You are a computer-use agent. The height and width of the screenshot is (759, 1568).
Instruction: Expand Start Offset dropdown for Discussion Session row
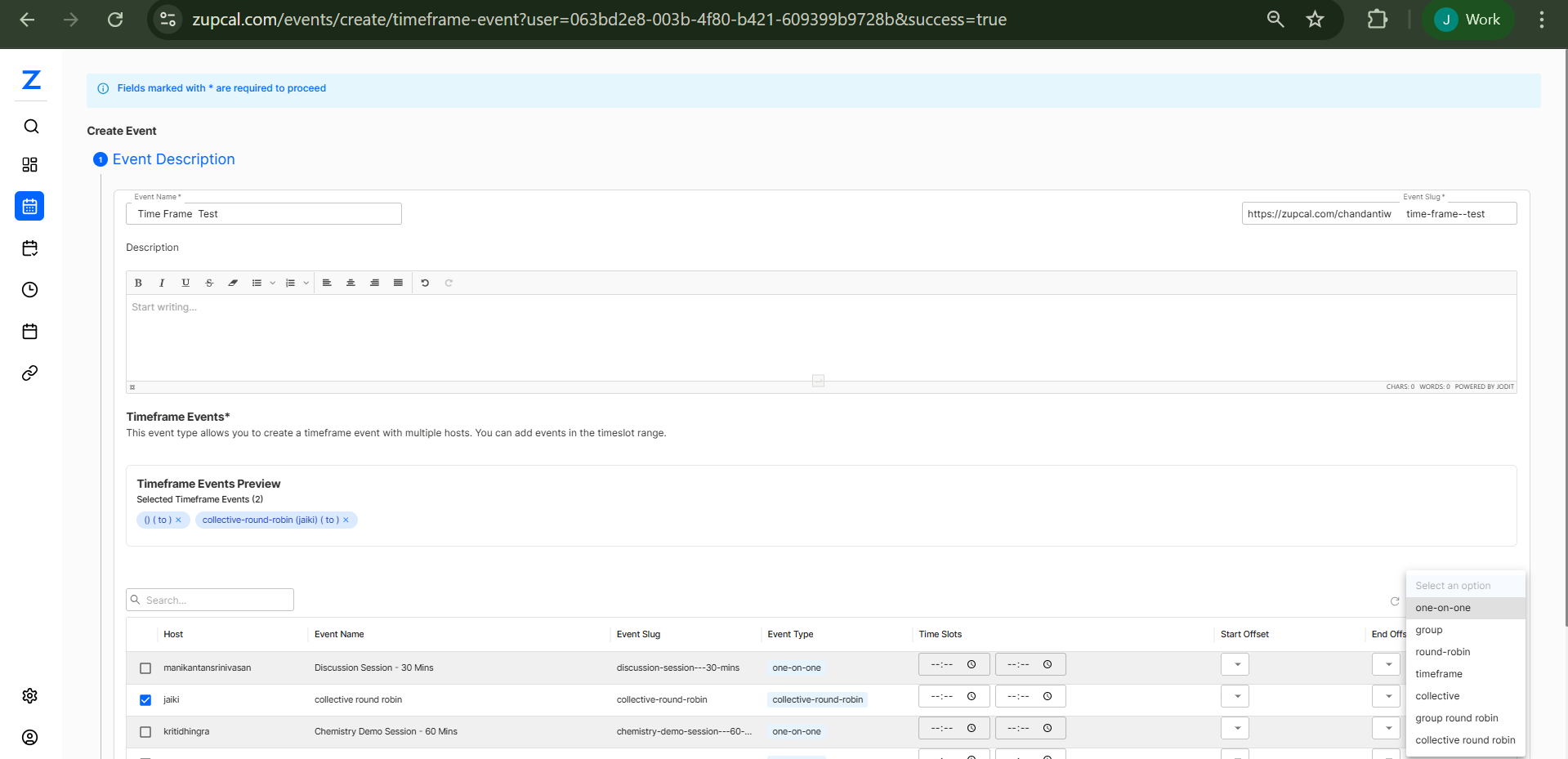pyautogui.click(x=1235, y=664)
